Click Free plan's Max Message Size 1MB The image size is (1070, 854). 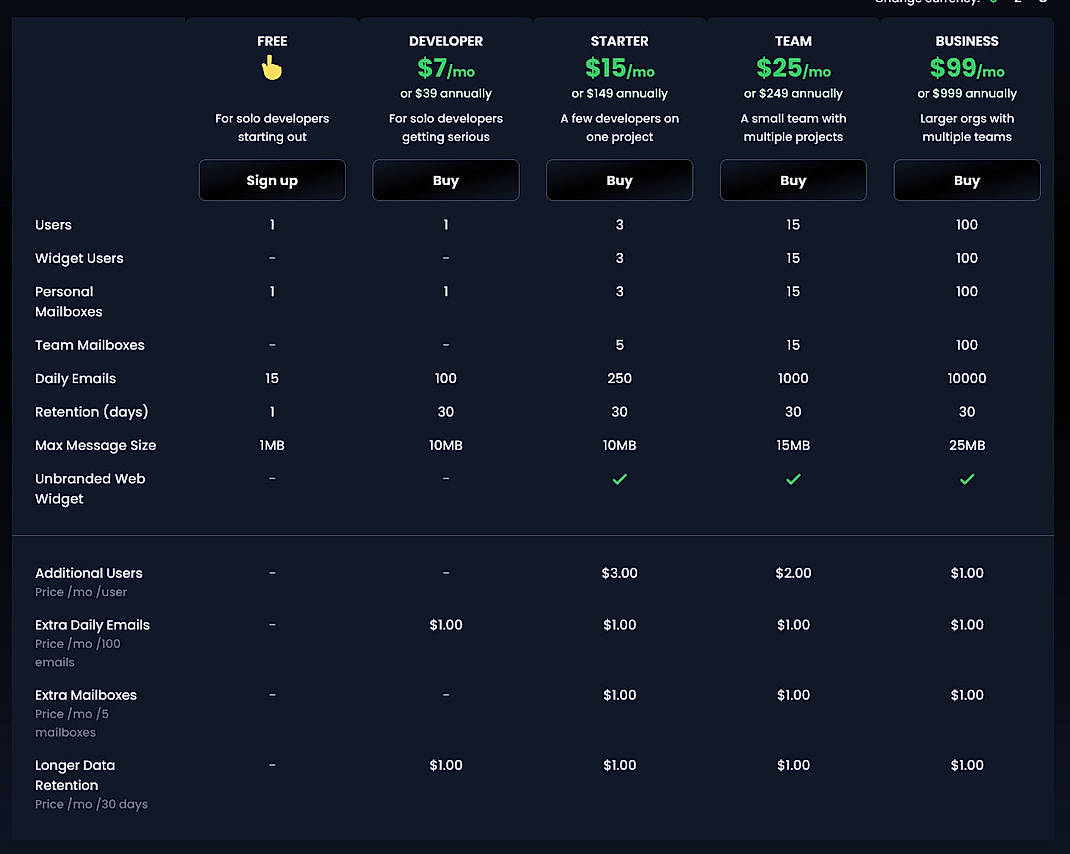coord(272,445)
